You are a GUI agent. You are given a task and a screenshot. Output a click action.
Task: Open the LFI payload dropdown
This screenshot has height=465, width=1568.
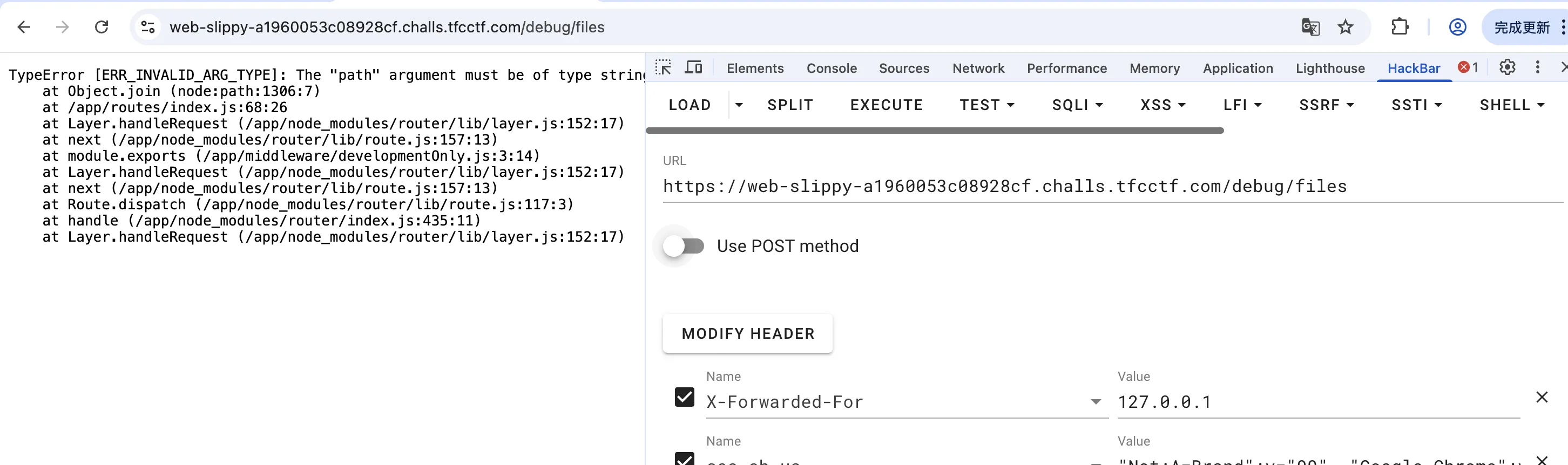point(1242,105)
